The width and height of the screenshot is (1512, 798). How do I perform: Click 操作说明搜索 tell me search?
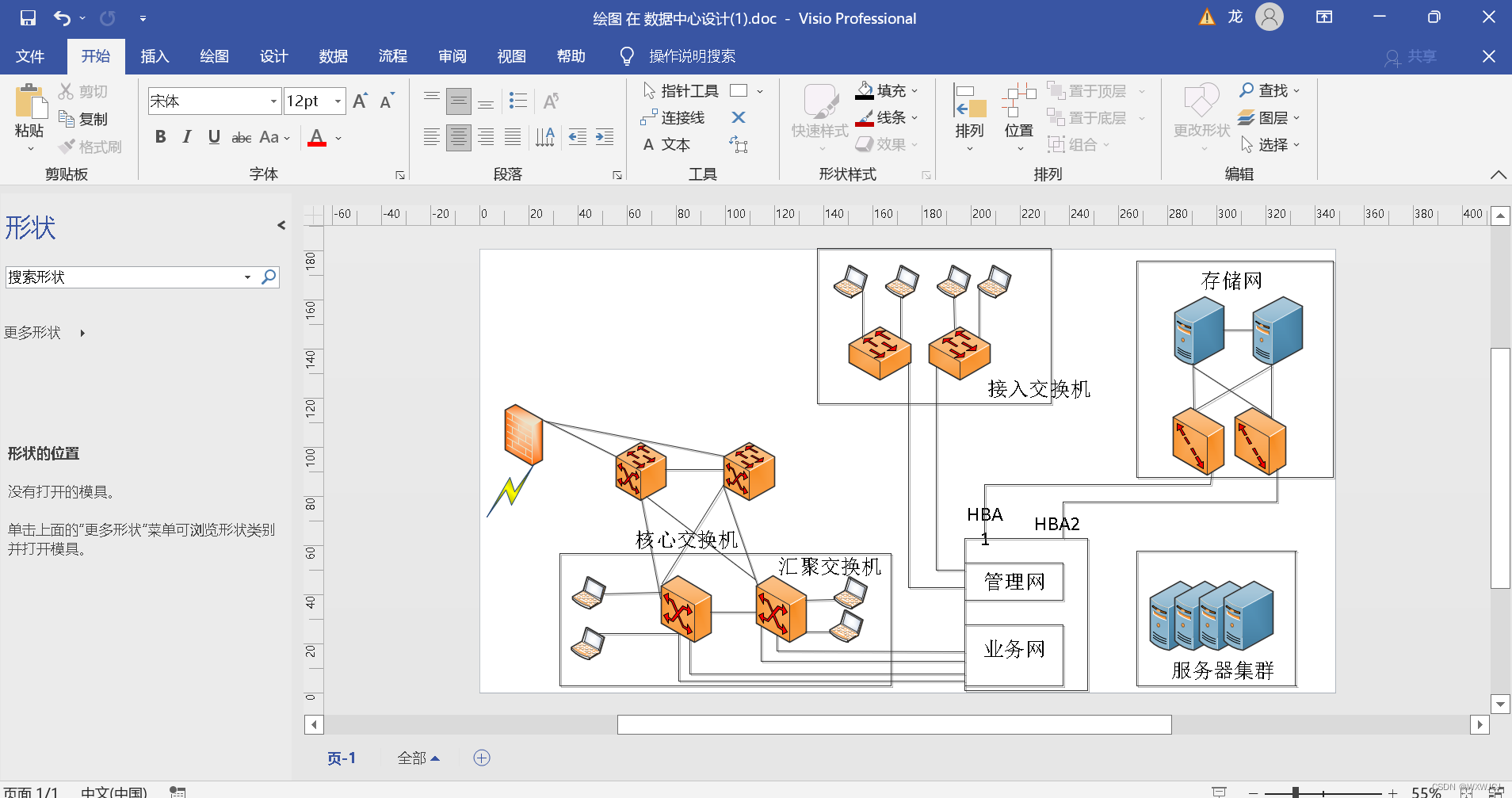point(692,56)
